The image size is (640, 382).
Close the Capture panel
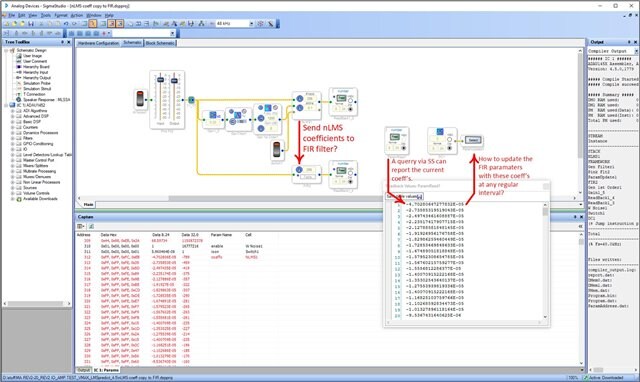pos(581,217)
